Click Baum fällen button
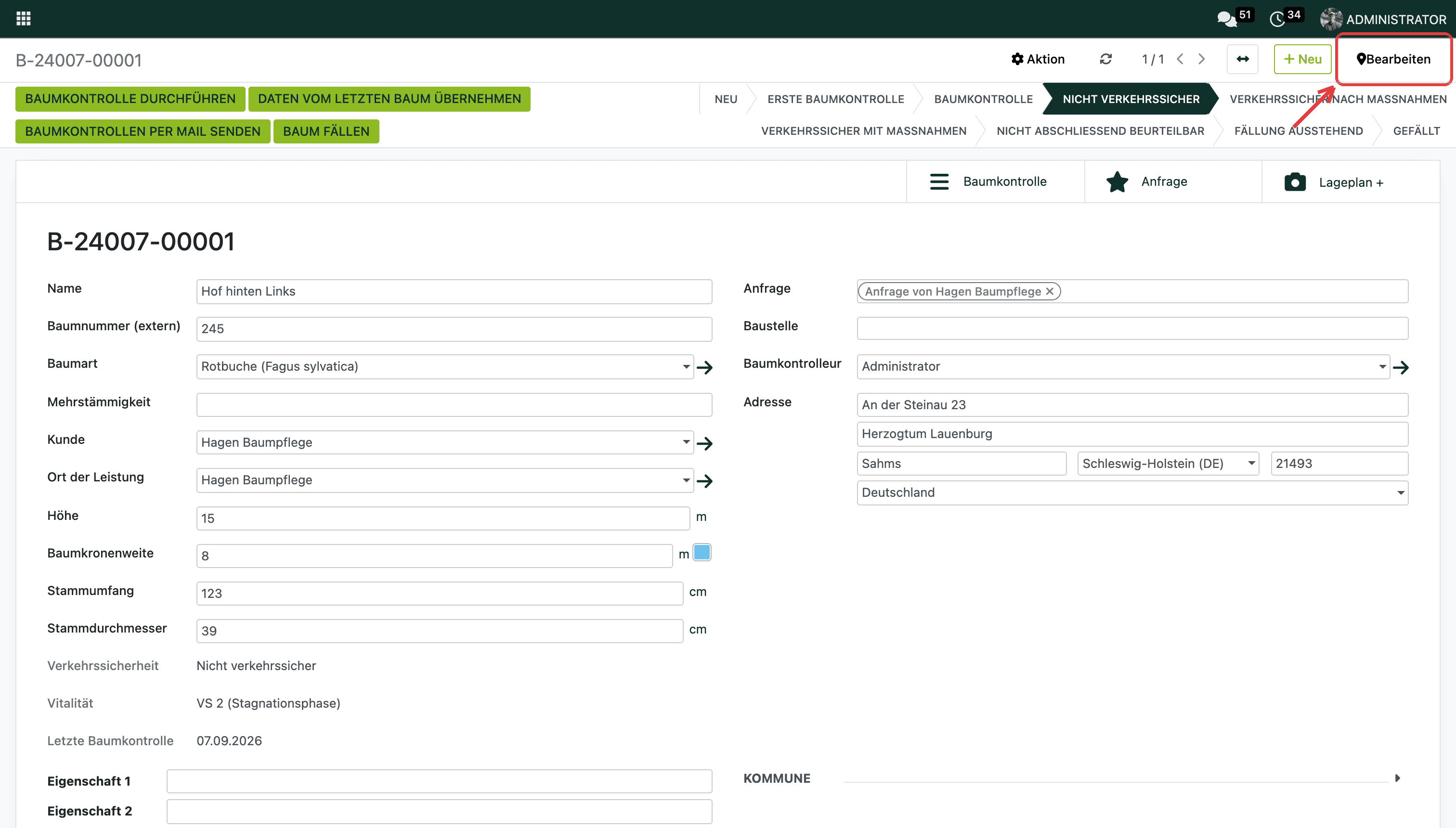Image resolution: width=1456 pixels, height=828 pixels. coord(326,131)
